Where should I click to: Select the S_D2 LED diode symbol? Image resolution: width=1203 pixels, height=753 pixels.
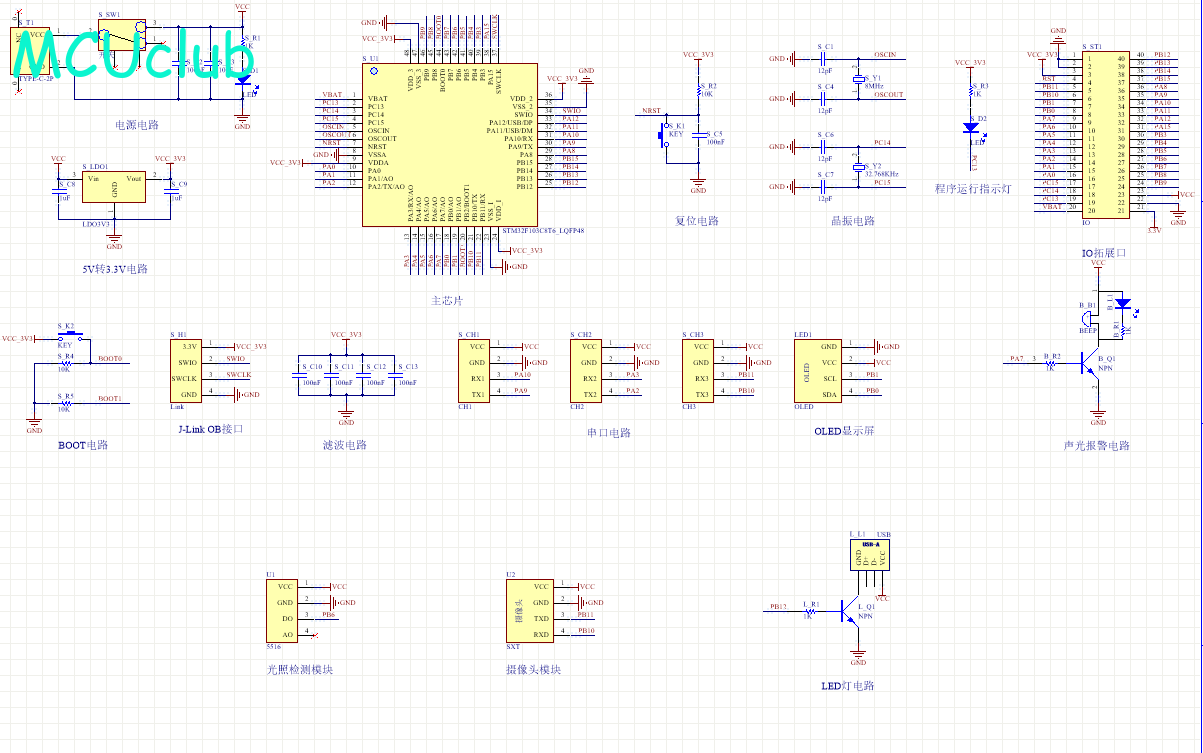(970, 128)
